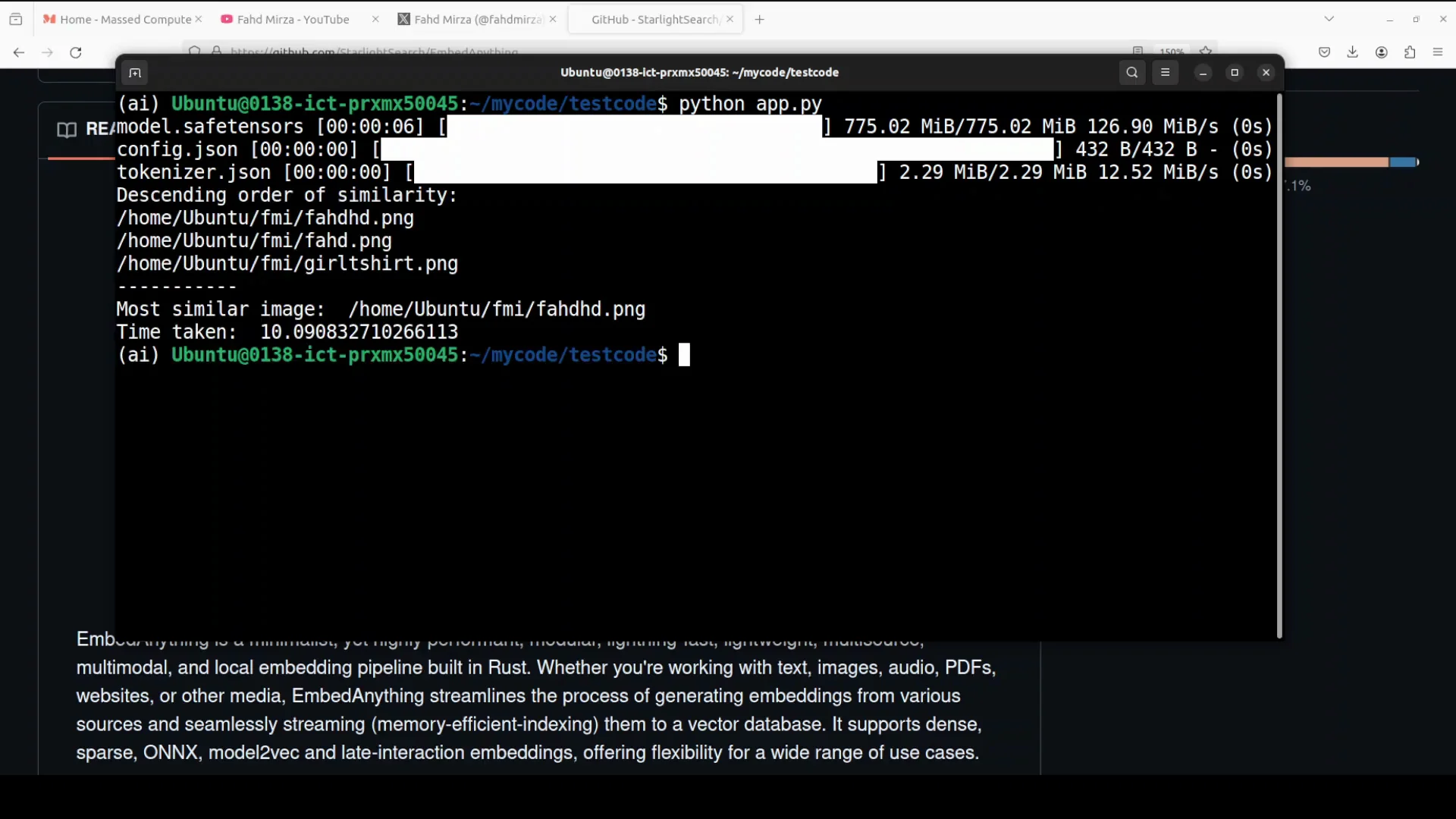The height and width of the screenshot is (819, 1456).
Task: Reload the current browser page
Action: click(76, 52)
